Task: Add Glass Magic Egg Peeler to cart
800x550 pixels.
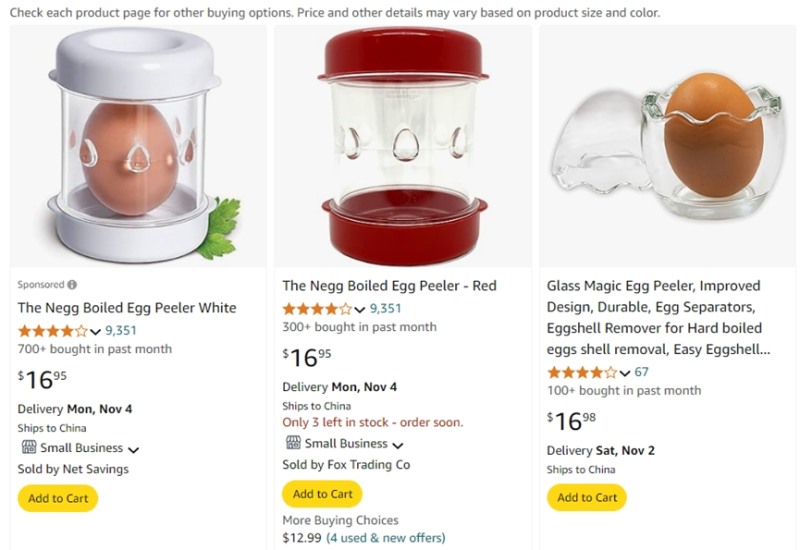Action: (587, 497)
